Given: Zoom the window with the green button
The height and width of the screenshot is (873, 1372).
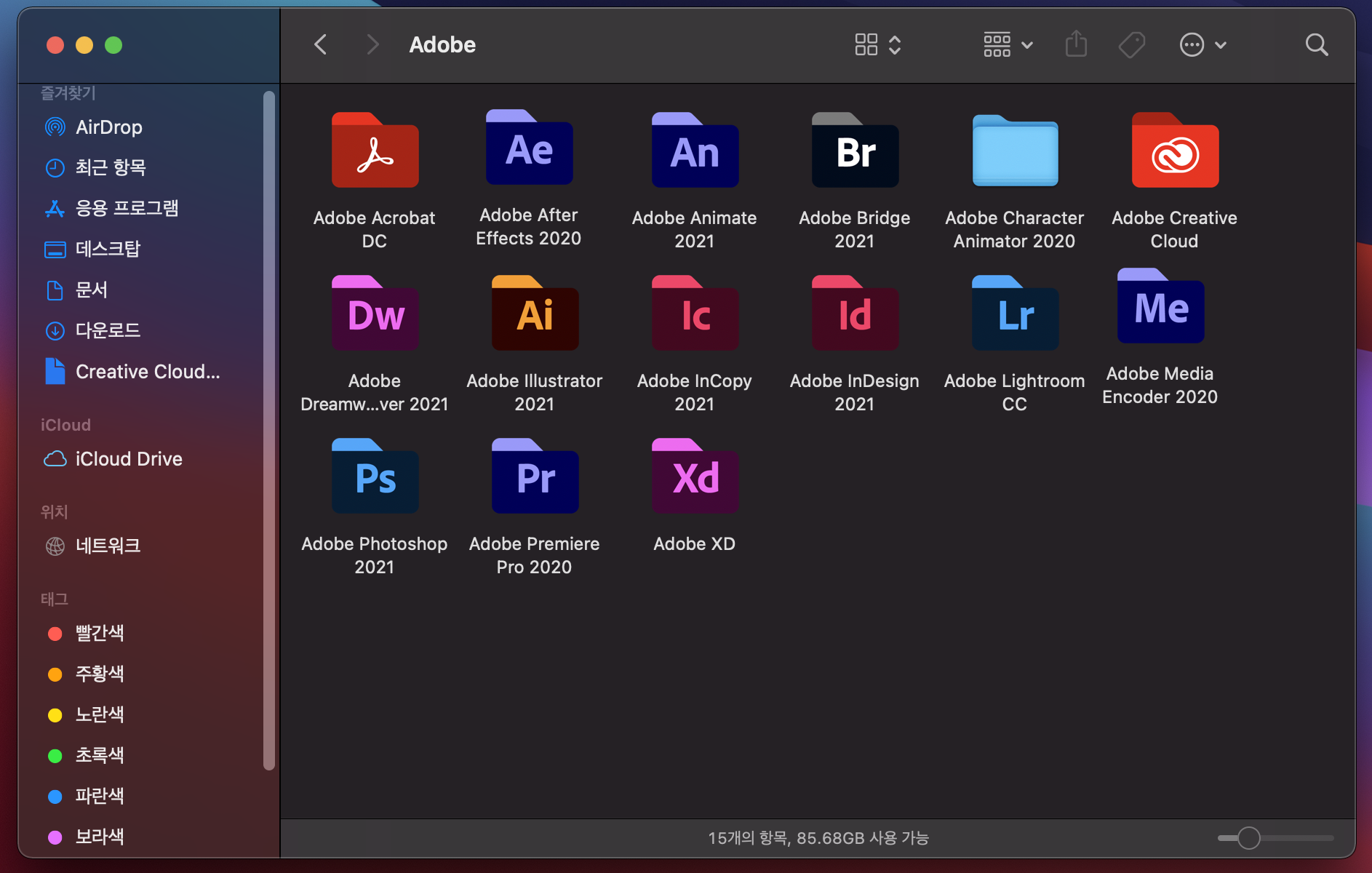Looking at the screenshot, I should 113,45.
